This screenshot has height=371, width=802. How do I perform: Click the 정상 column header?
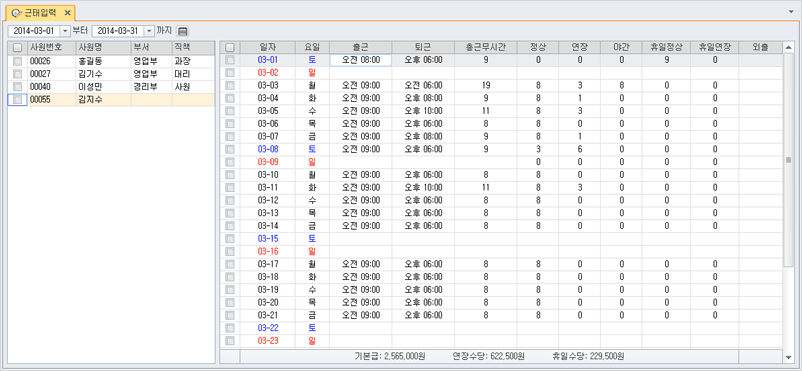pyautogui.click(x=538, y=47)
